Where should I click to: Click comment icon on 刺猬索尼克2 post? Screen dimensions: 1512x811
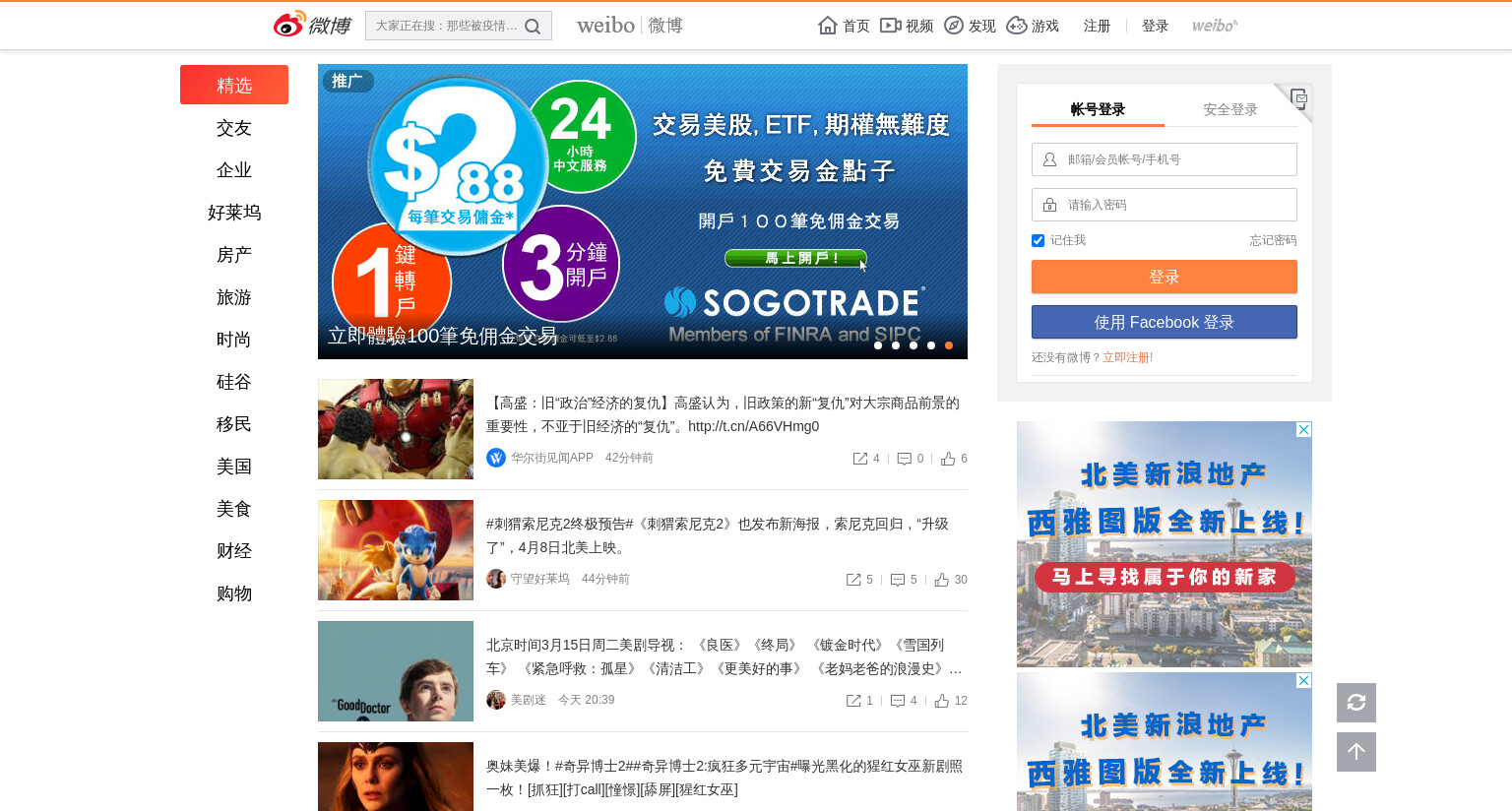(898, 580)
